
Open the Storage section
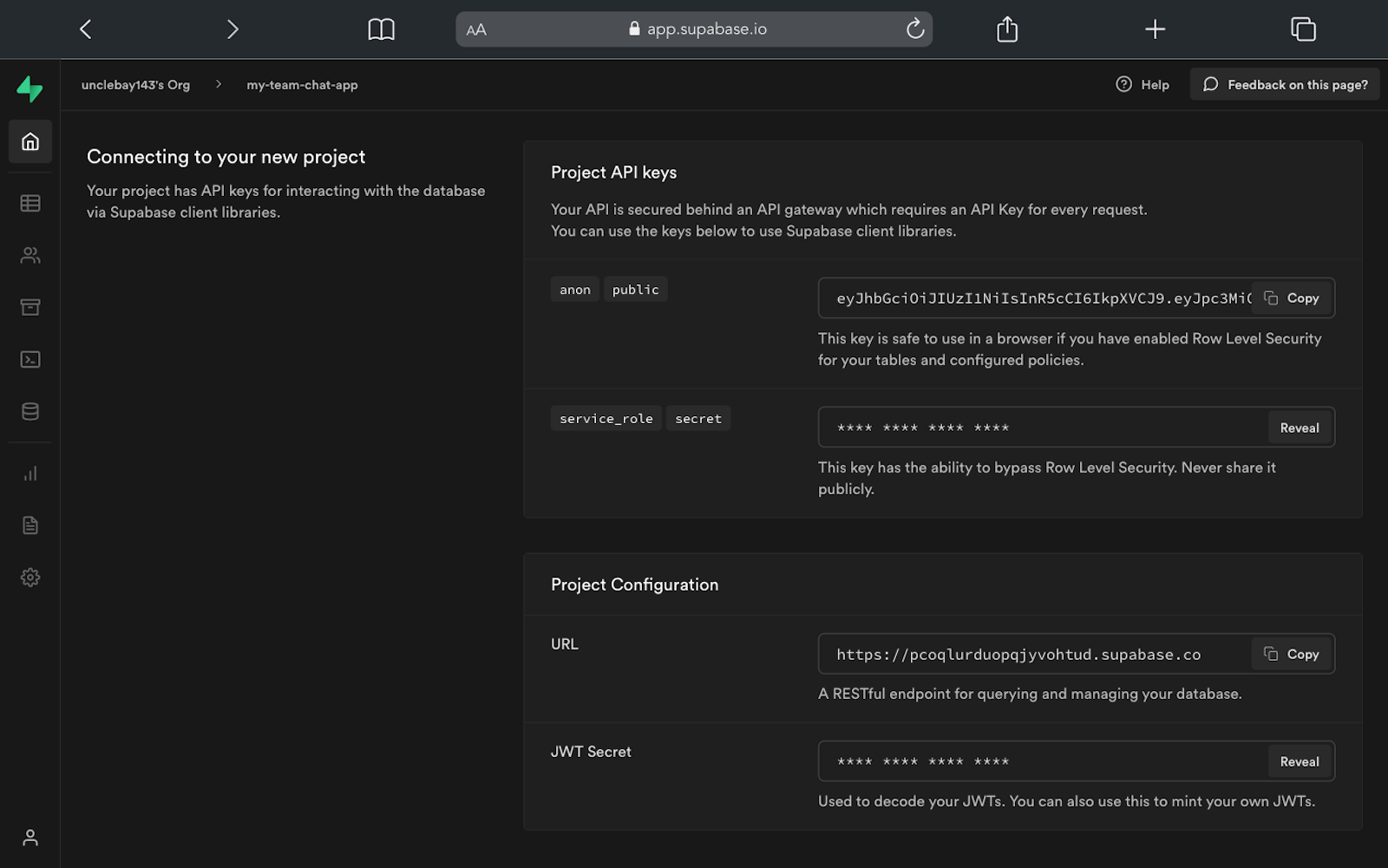pyautogui.click(x=30, y=307)
